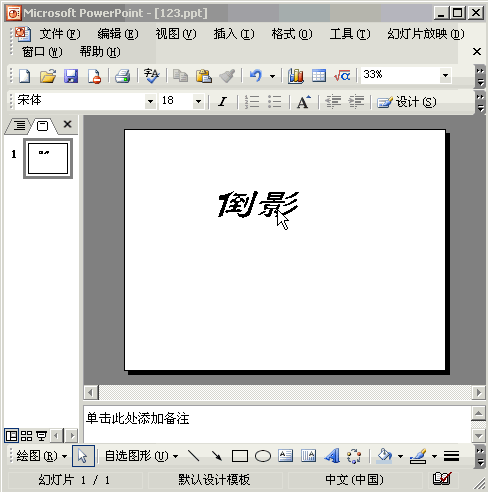488x492 pixels.
Task: Insert chart using the bar chart icon
Action: pos(296,76)
